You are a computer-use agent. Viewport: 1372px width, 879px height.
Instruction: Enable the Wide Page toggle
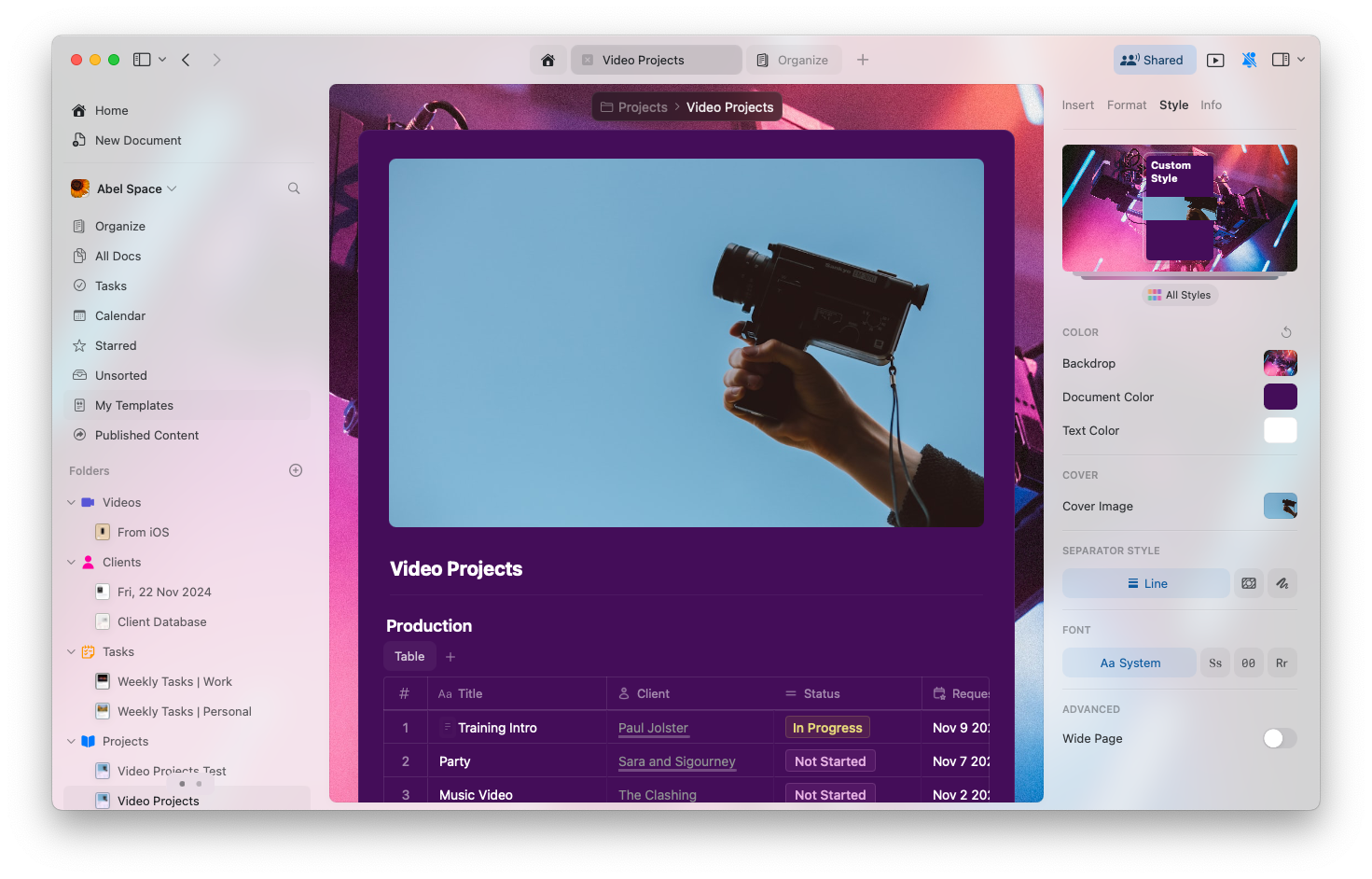coord(1280,738)
